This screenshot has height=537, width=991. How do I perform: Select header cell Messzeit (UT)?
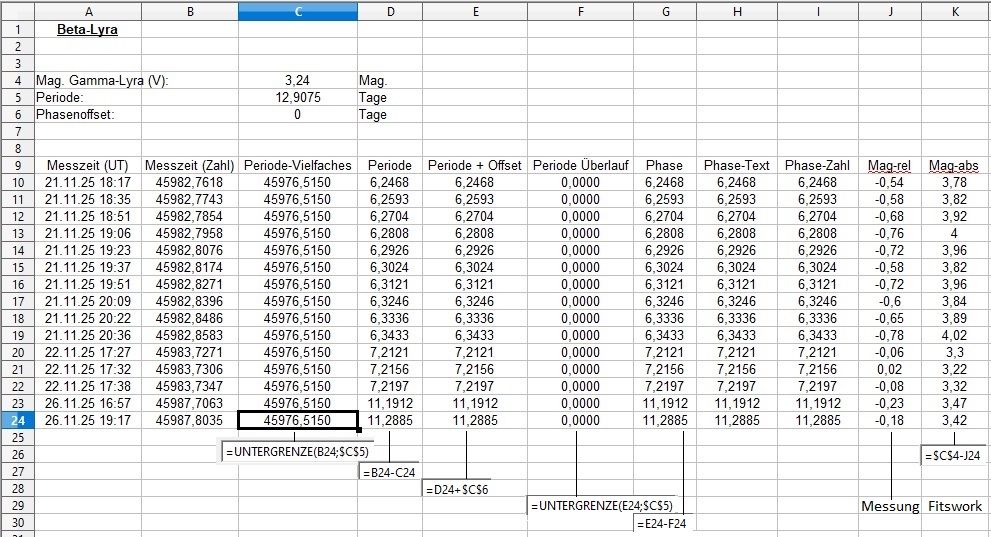click(x=87, y=166)
